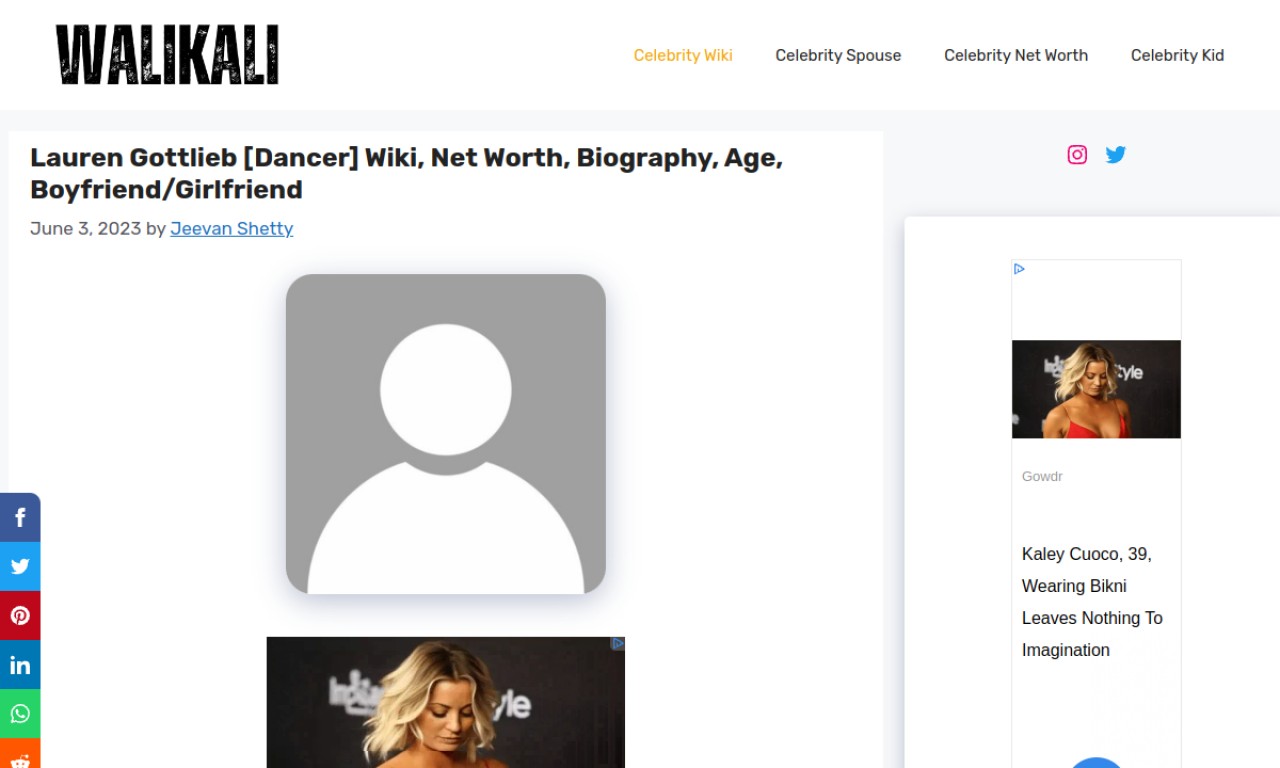Click the Gowdr advertiser label
The width and height of the screenshot is (1280, 768).
click(1042, 476)
